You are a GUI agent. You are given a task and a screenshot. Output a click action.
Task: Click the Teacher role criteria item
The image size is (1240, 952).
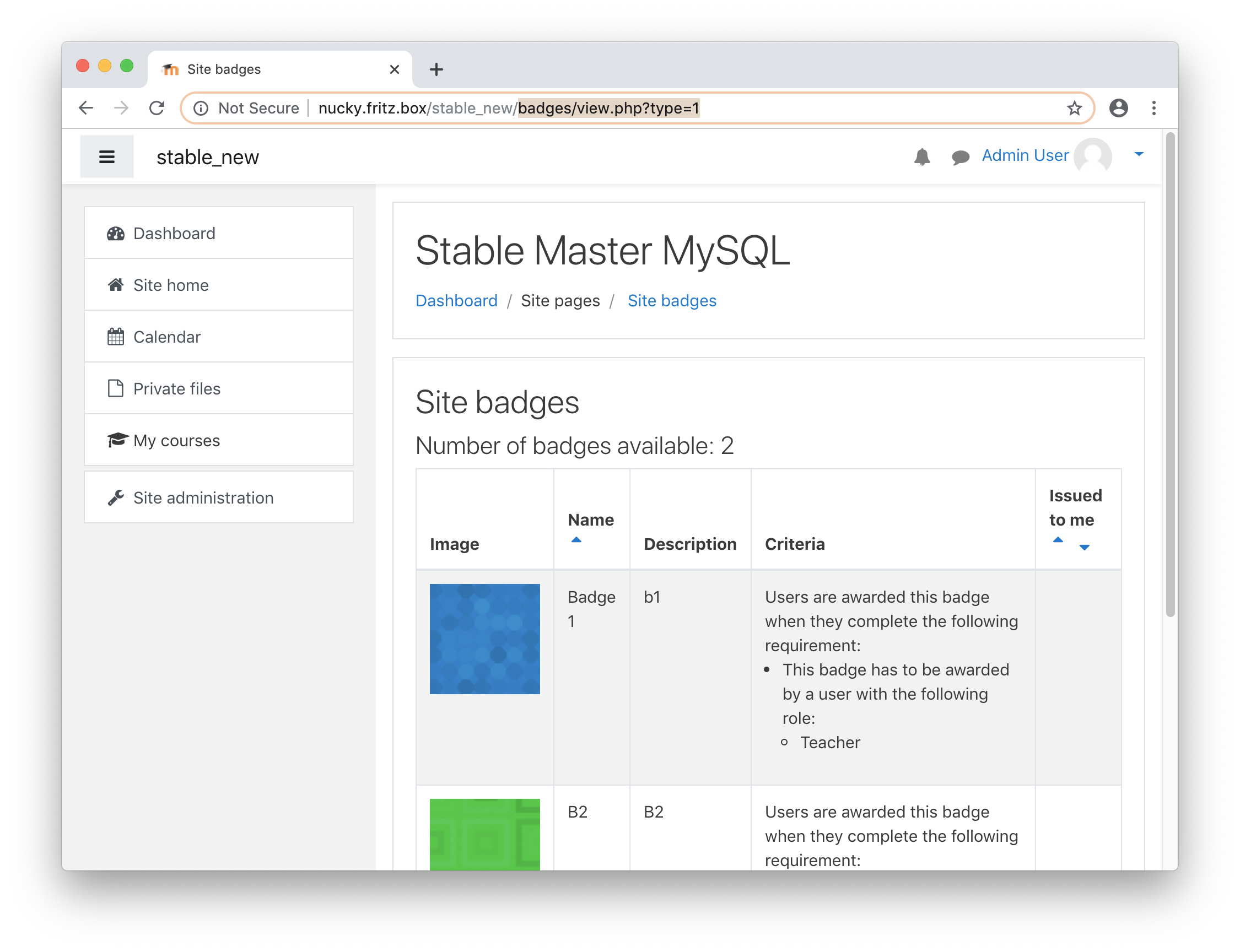[x=829, y=742]
